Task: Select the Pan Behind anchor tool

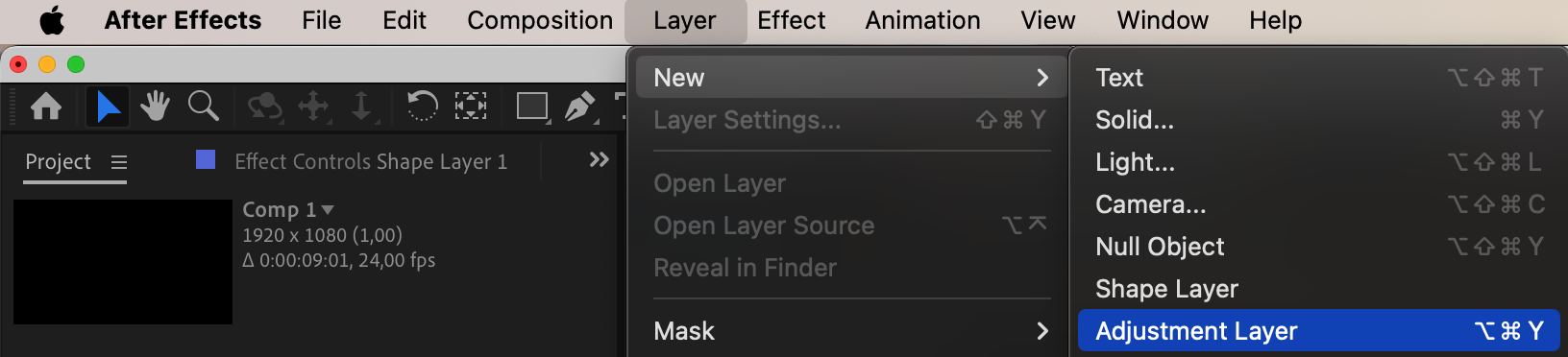Action: pyautogui.click(x=471, y=106)
